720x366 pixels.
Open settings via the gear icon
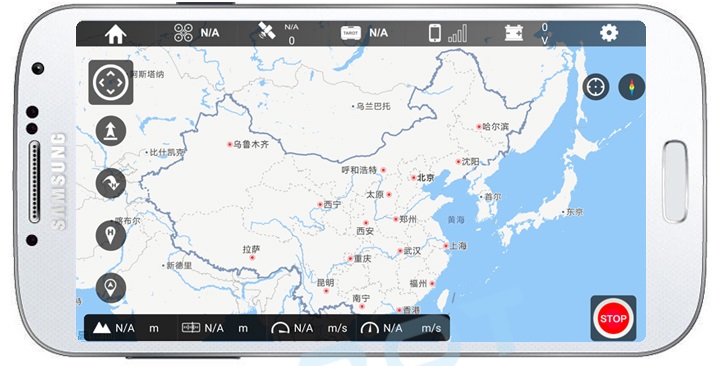tap(609, 33)
